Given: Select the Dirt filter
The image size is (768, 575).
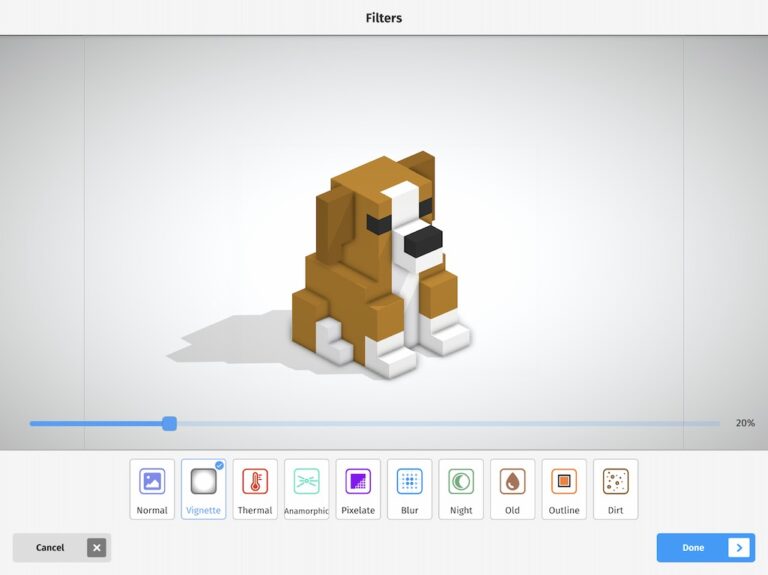Looking at the screenshot, I should point(615,489).
